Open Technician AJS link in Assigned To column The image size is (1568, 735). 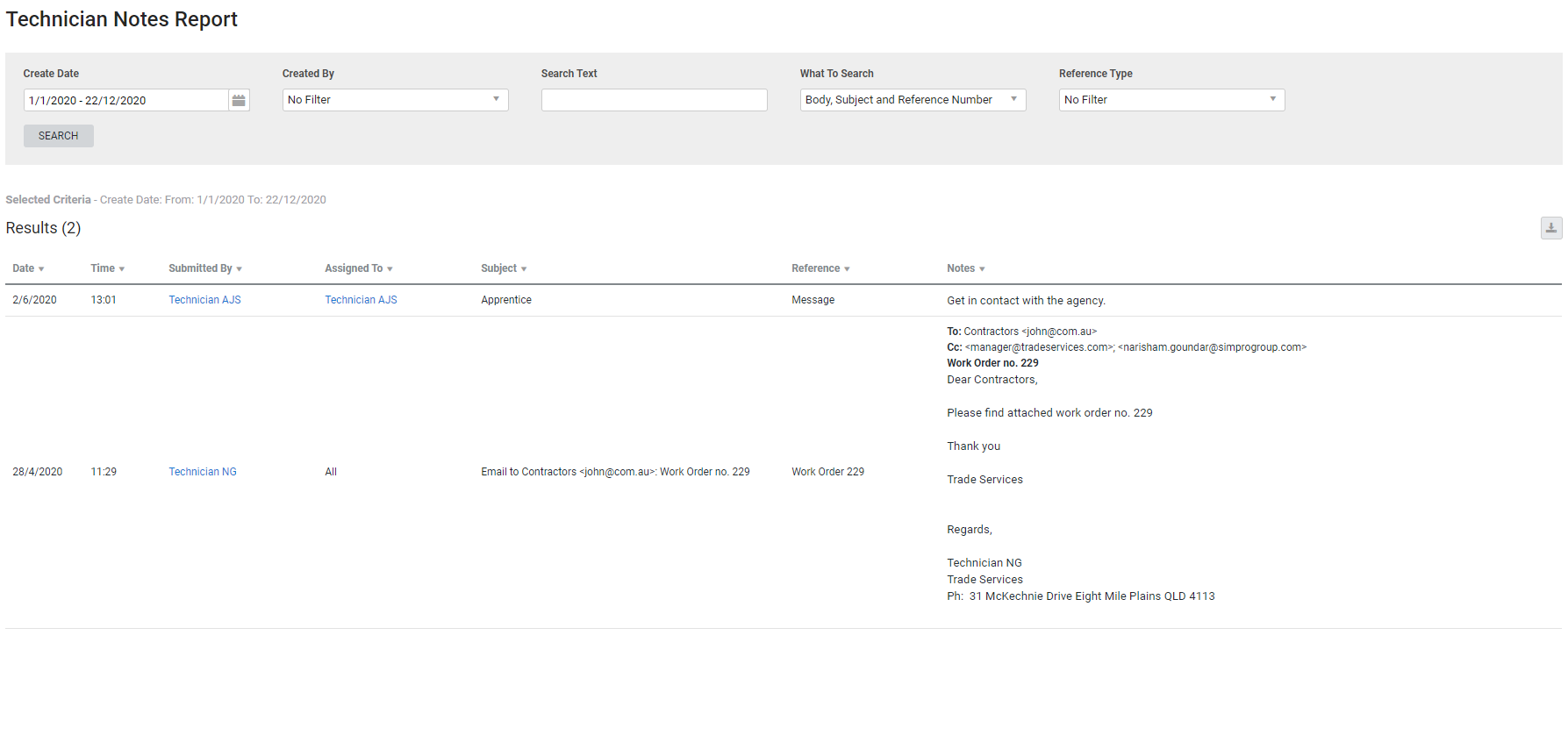[x=361, y=300]
